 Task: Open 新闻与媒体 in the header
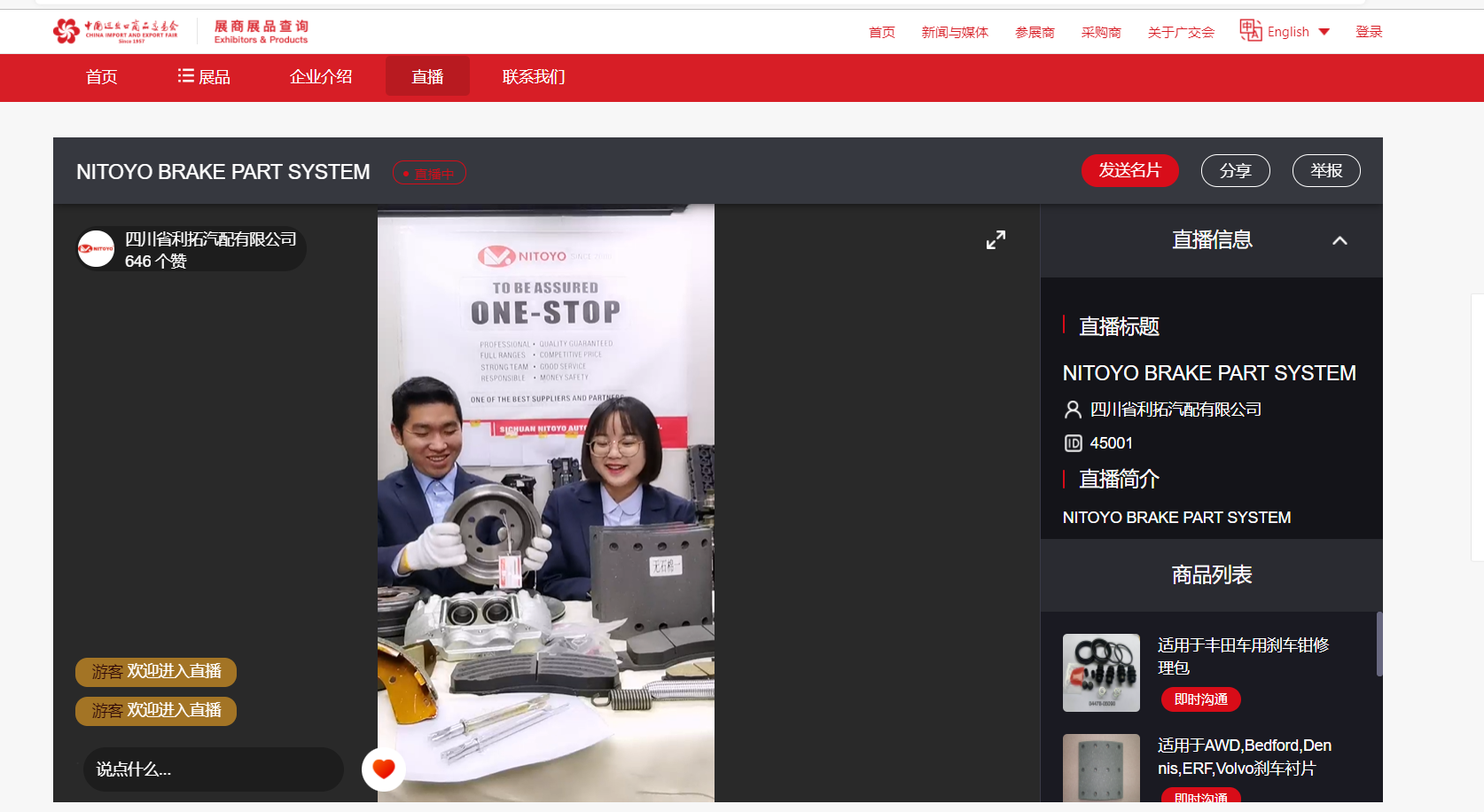click(x=955, y=32)
